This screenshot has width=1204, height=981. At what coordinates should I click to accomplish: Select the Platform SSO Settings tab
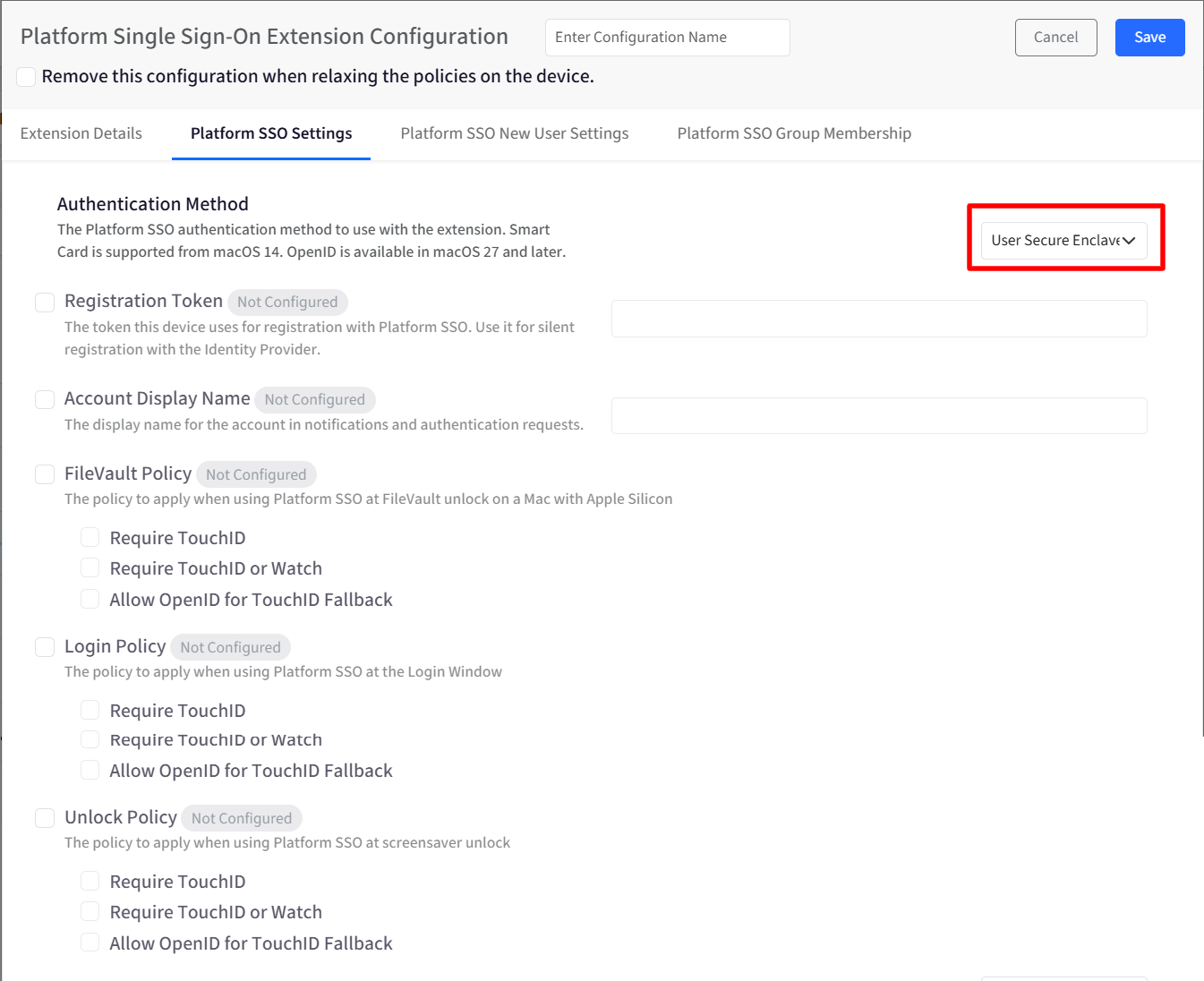271,133
